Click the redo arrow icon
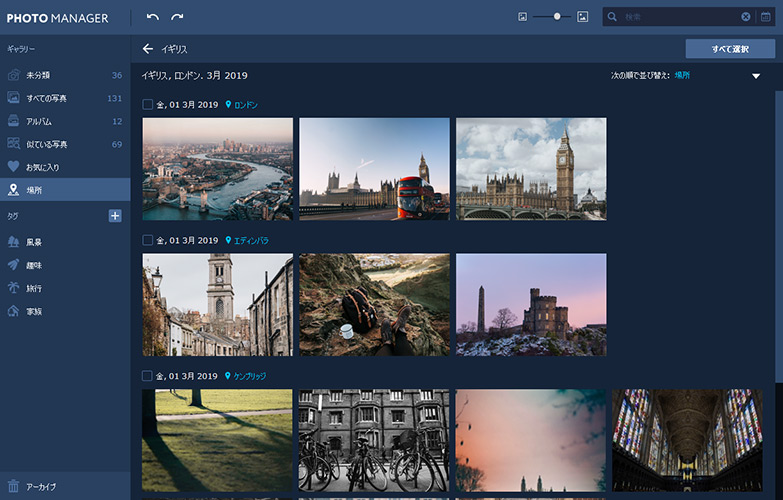The width and height of the screenshot is (783, 500). coord(177,17)
